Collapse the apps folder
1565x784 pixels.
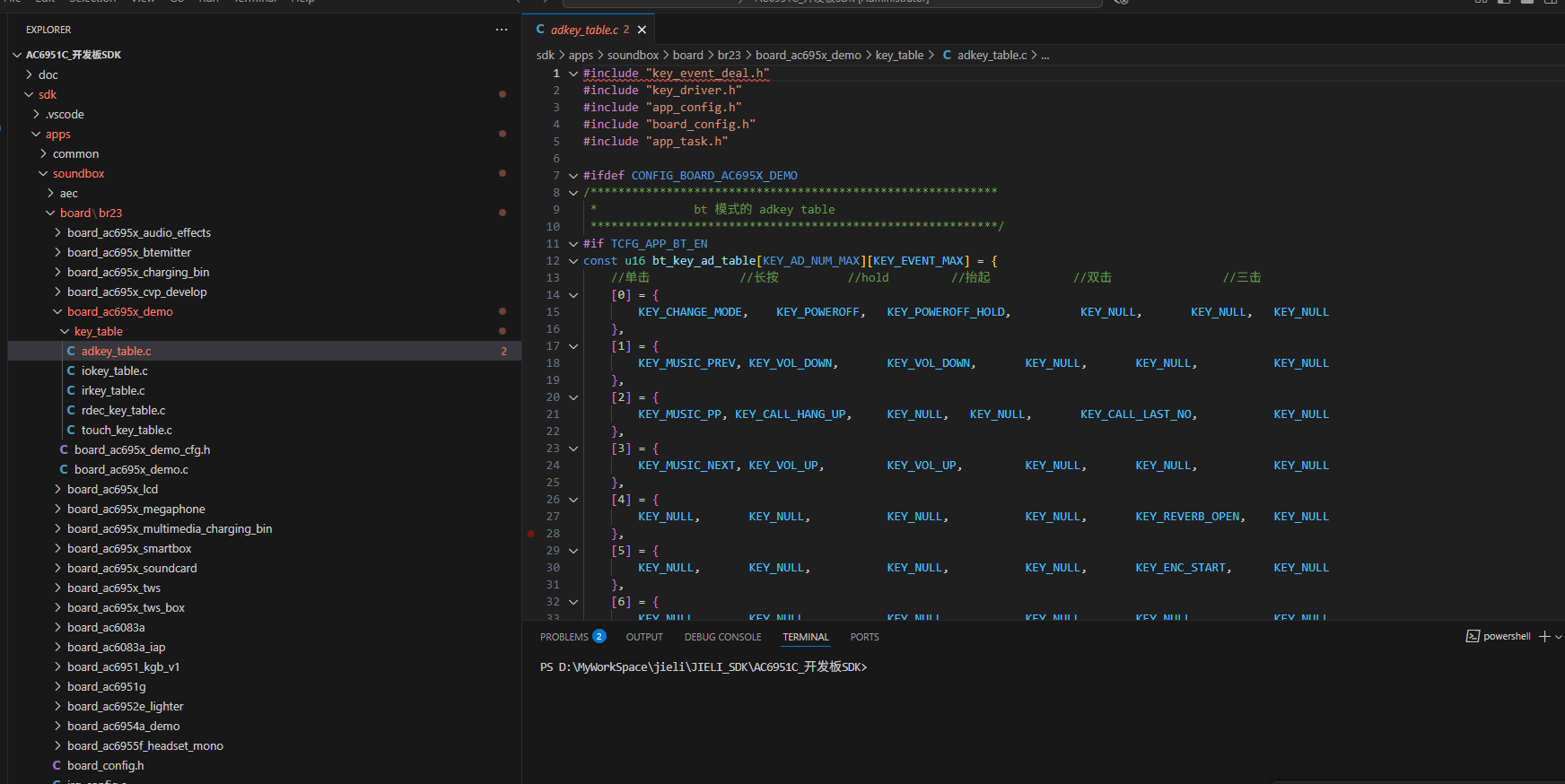36,134
